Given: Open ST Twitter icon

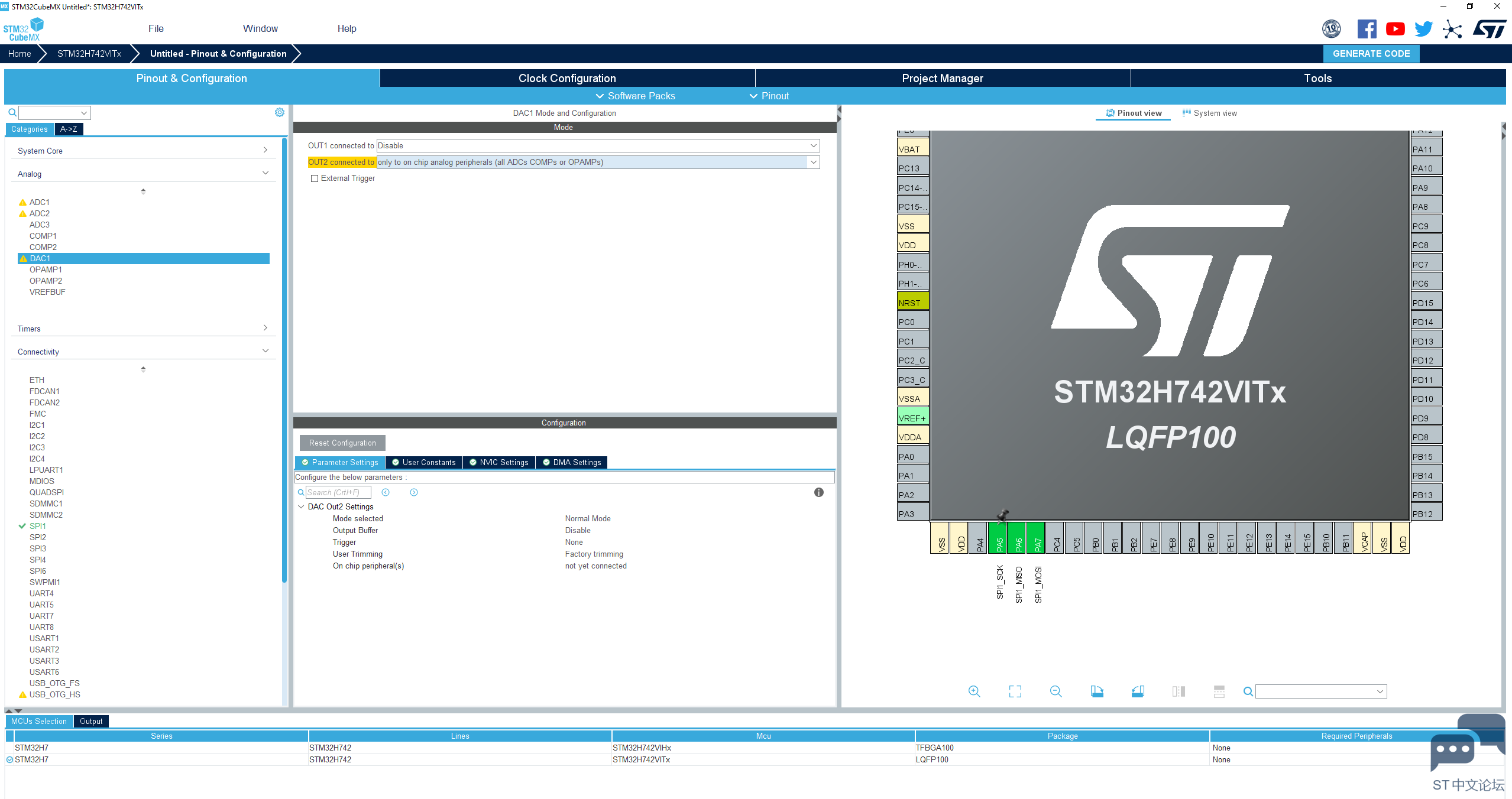Looking at the screenshot, I should [x=1424, y=28].
